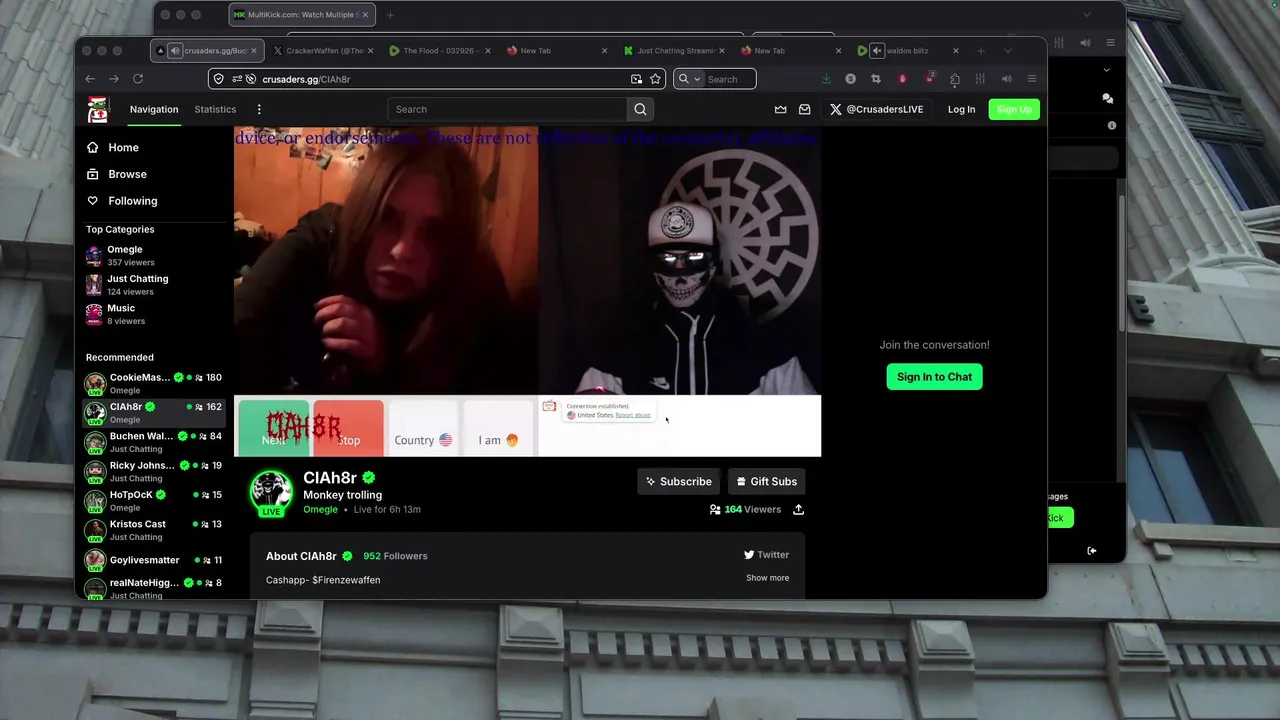Open the three-dot more options menu
Image resolution: width=1280 pixels, height=720 pixels.
coord(259,109)
